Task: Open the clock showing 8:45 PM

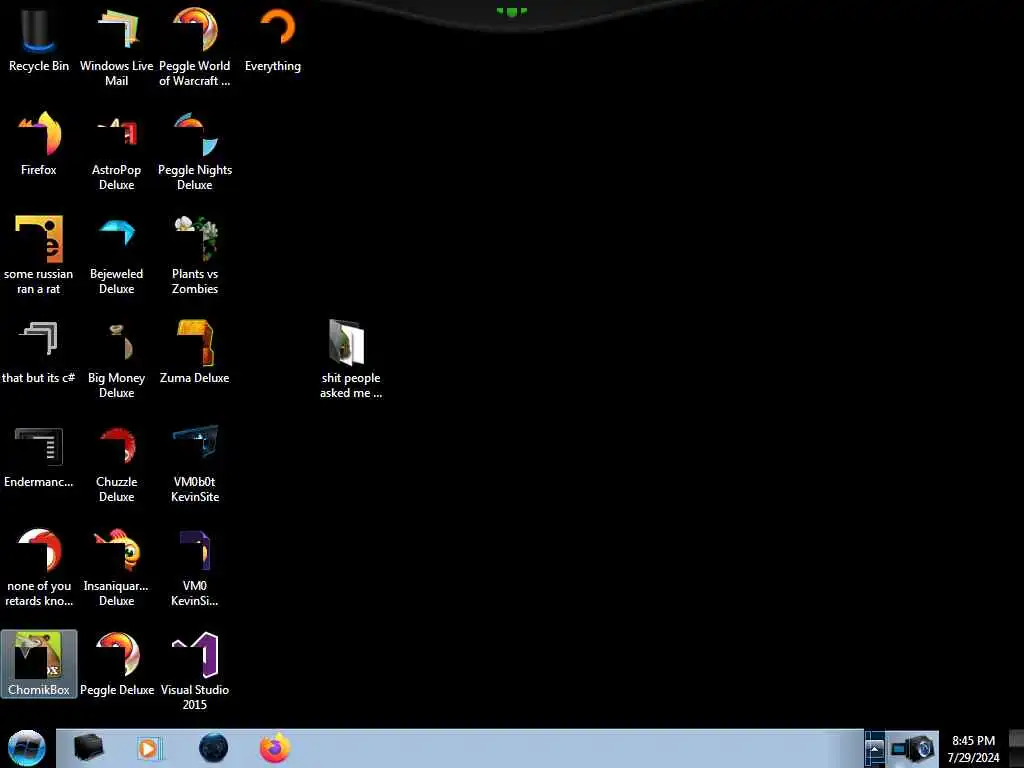Action: point(973,748)
